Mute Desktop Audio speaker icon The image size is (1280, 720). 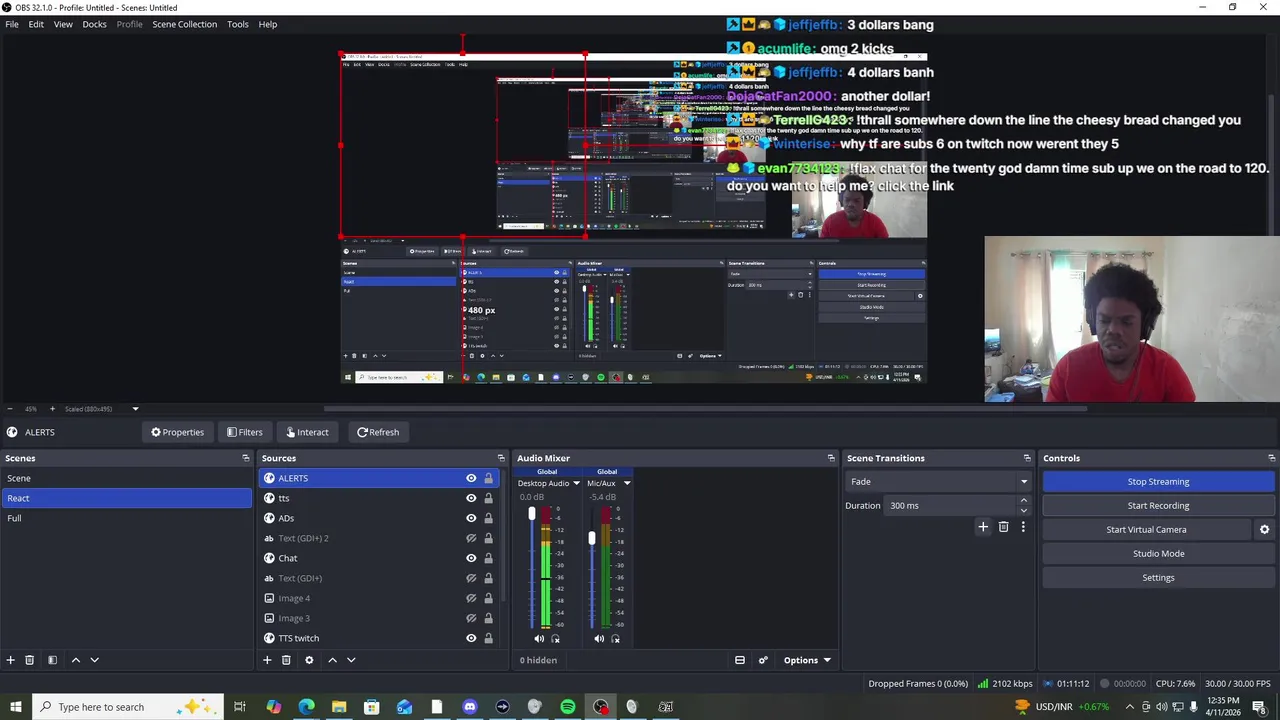(x=539, y=639)
